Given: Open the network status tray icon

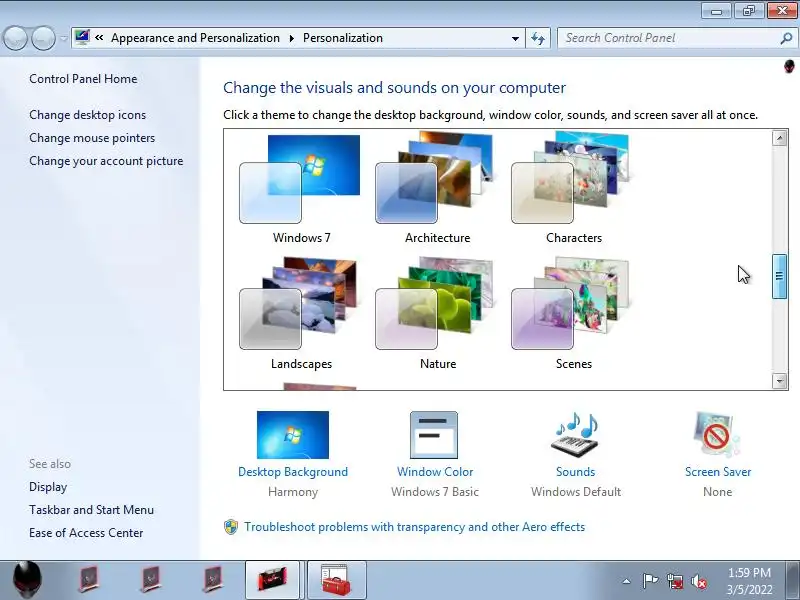Looking at the screenshot, I should click(x=674, y=581).
